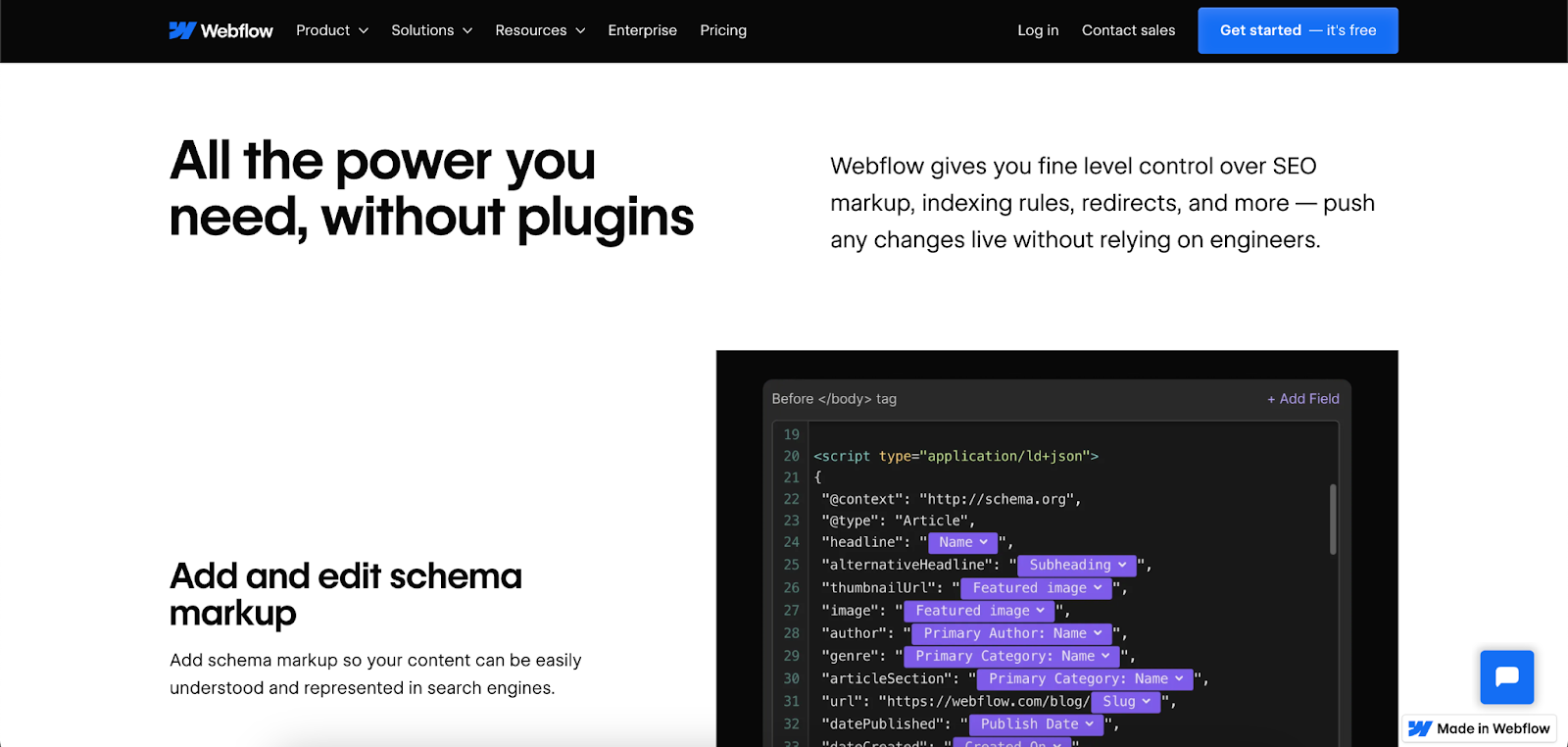The image size is (1568, 747).
Task: Click the Log in link
Action: 1038,30
